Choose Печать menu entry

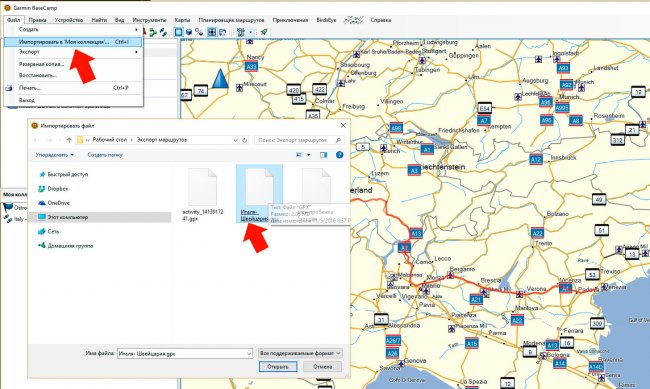point(73,88)
